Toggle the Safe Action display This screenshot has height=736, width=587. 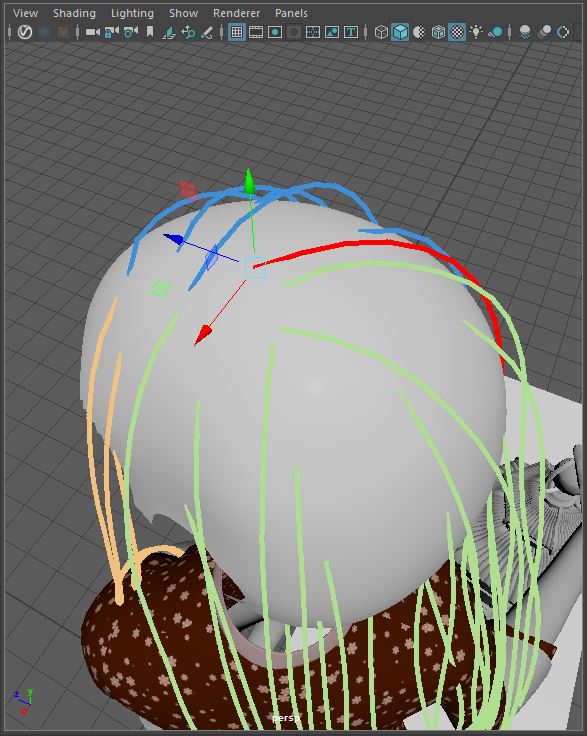point(332,32)
